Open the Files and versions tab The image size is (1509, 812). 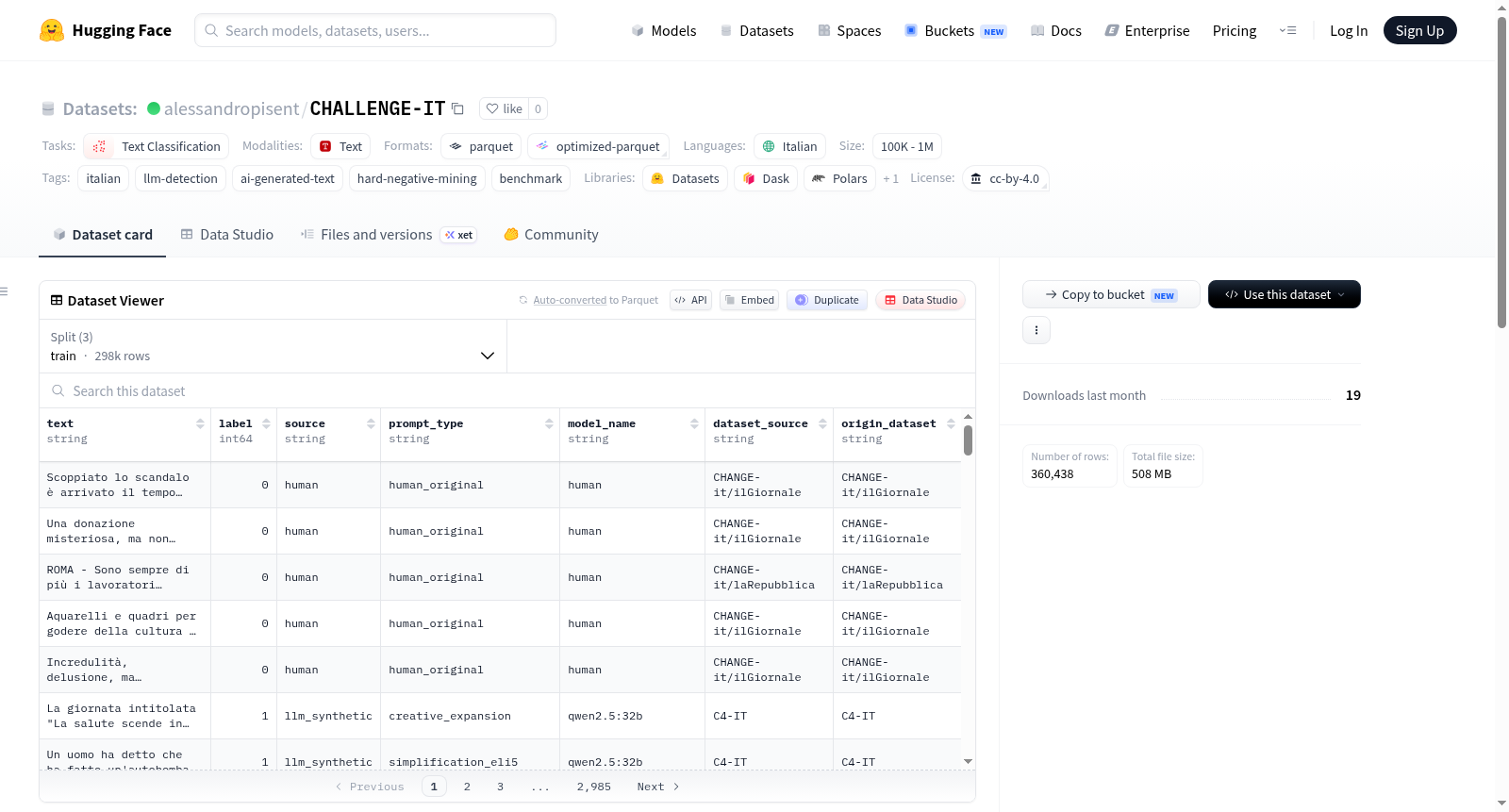(388, 235)
